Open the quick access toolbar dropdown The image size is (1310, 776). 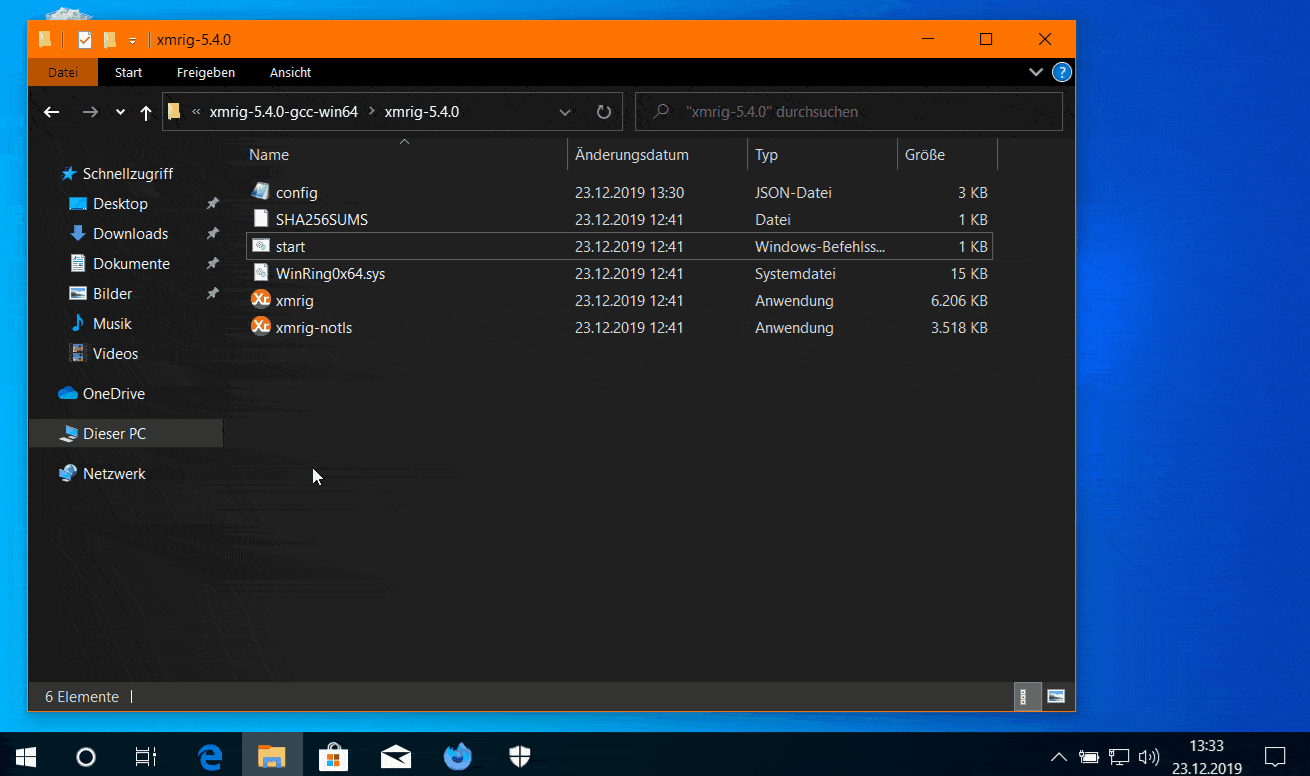point(132,40)
